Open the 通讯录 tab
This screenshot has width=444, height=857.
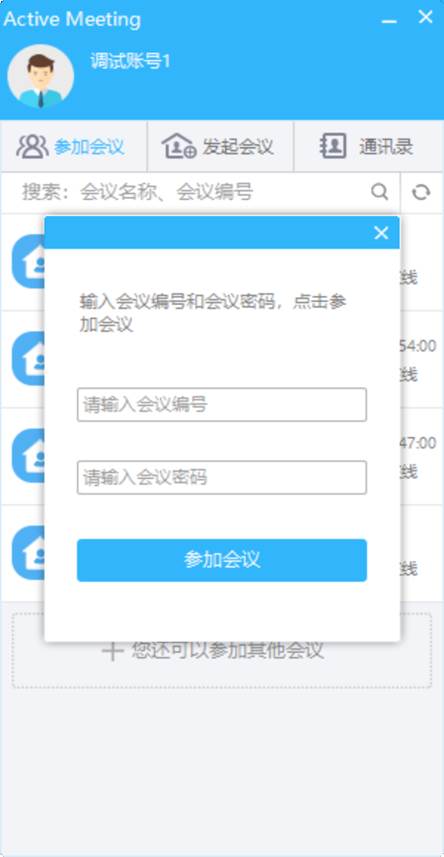(369, 146)
